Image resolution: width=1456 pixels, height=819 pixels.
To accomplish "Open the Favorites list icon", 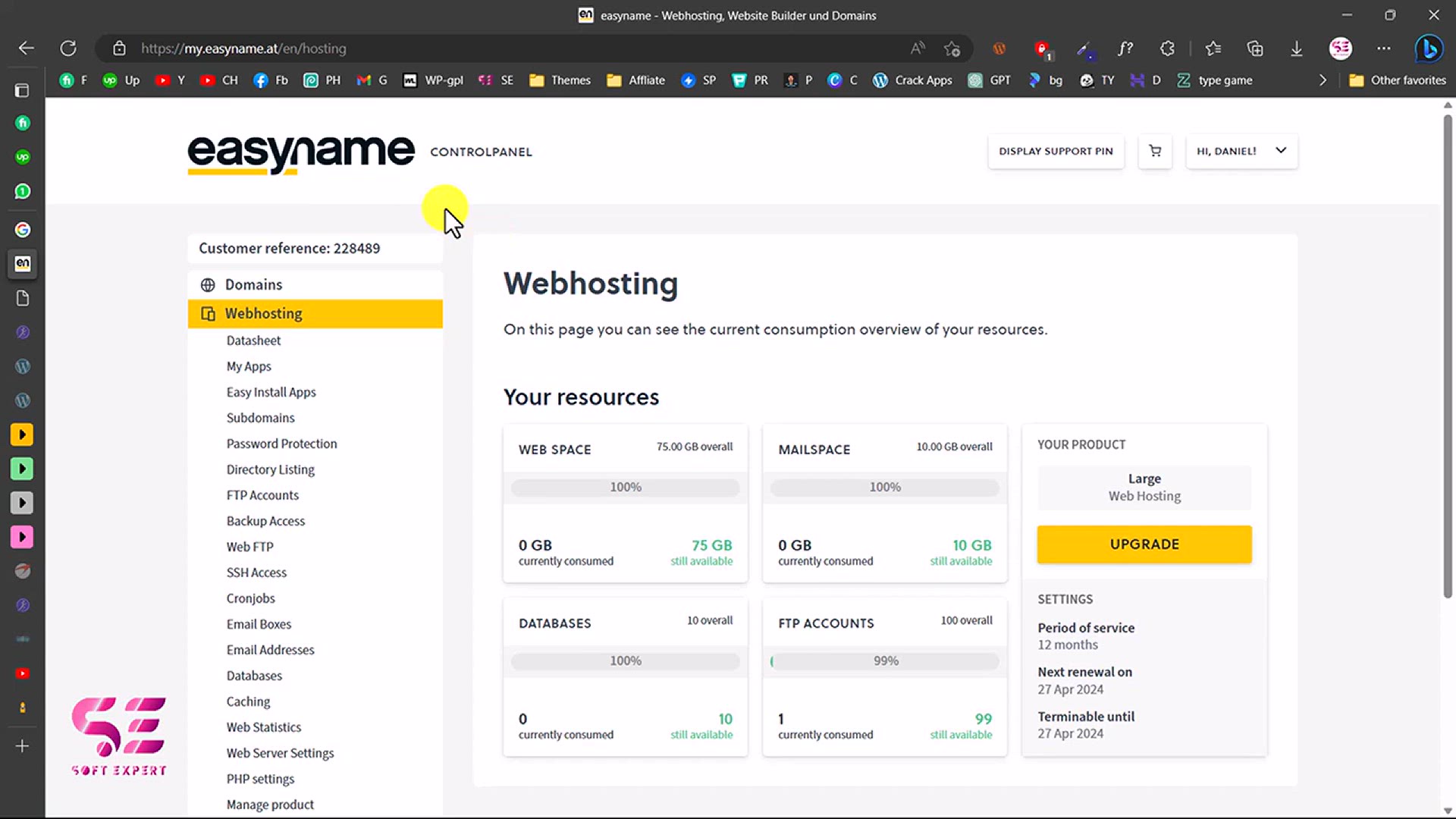I will coord(1213,49).
